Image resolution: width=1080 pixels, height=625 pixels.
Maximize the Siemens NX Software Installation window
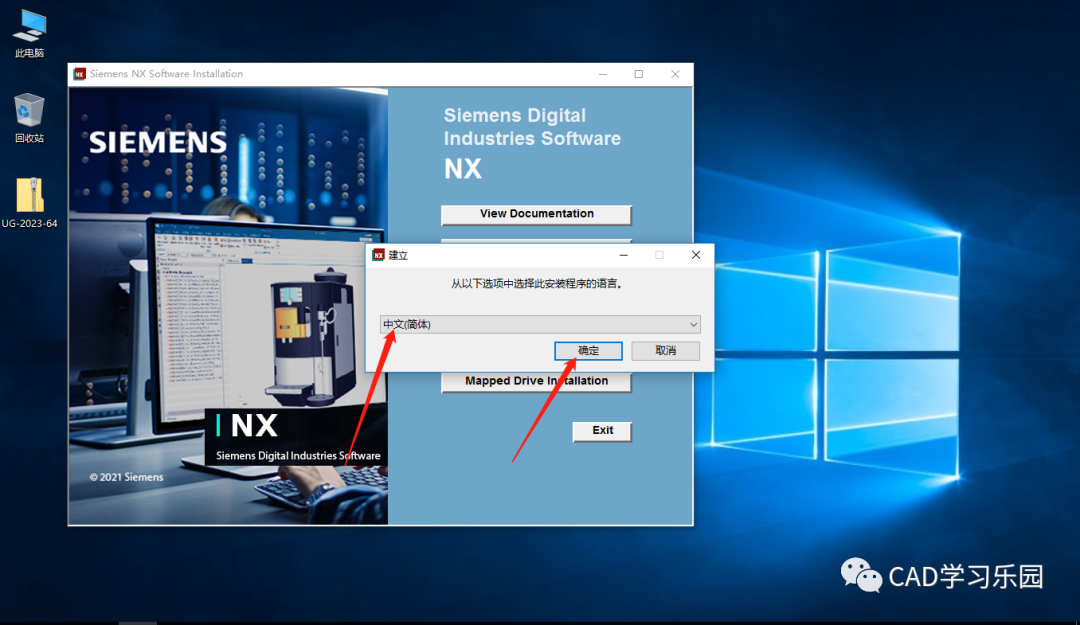pyautogui.click(x=639, y=74)
